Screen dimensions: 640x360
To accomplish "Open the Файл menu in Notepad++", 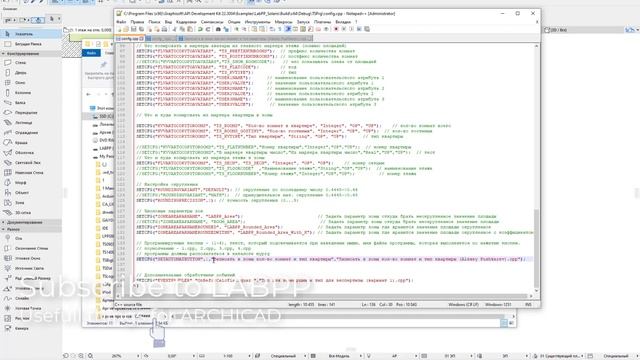I will tap(121, 22).
